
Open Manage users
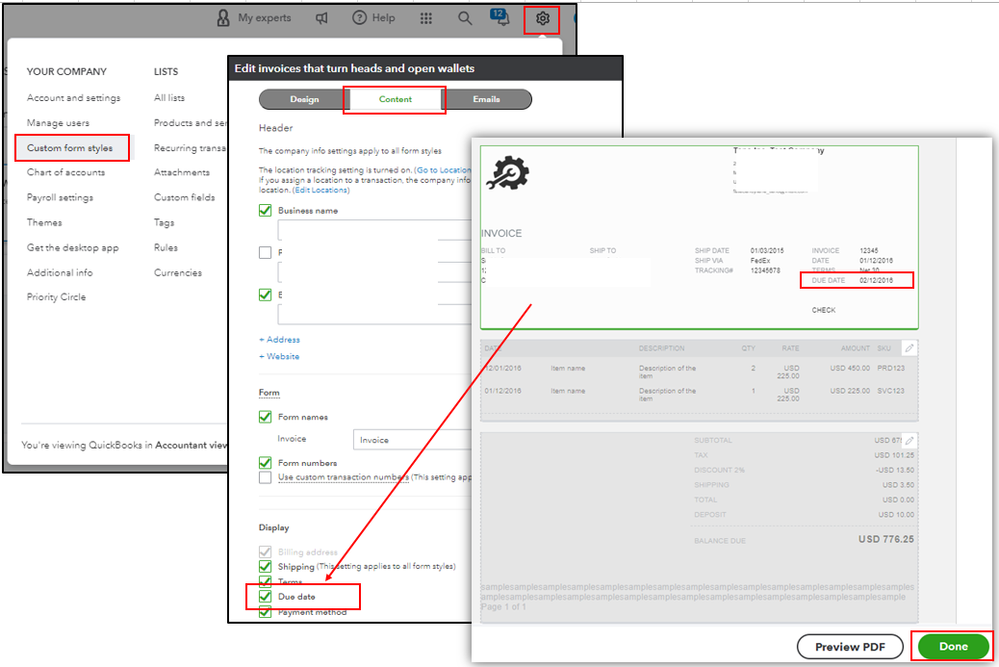point(58,123)
